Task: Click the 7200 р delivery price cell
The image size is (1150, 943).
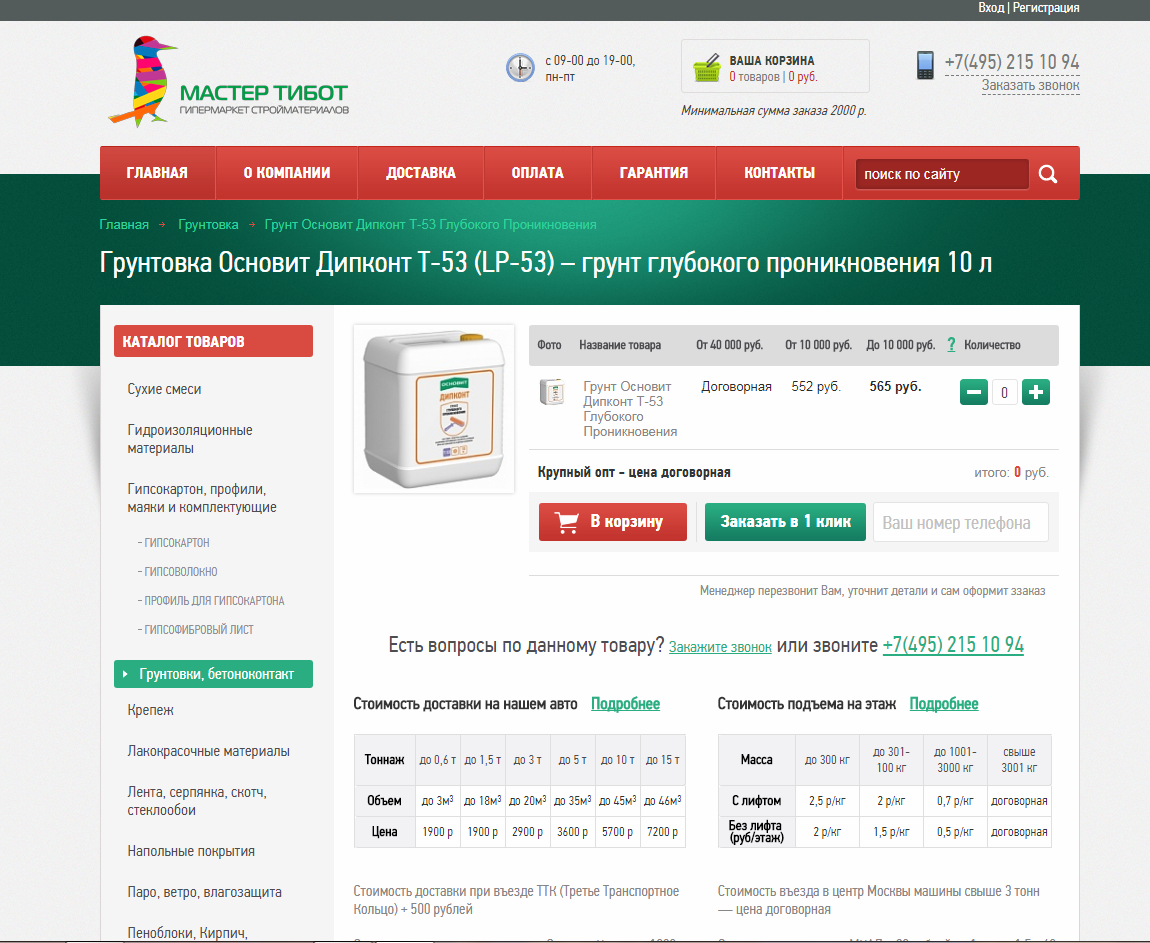Action: 663,832
